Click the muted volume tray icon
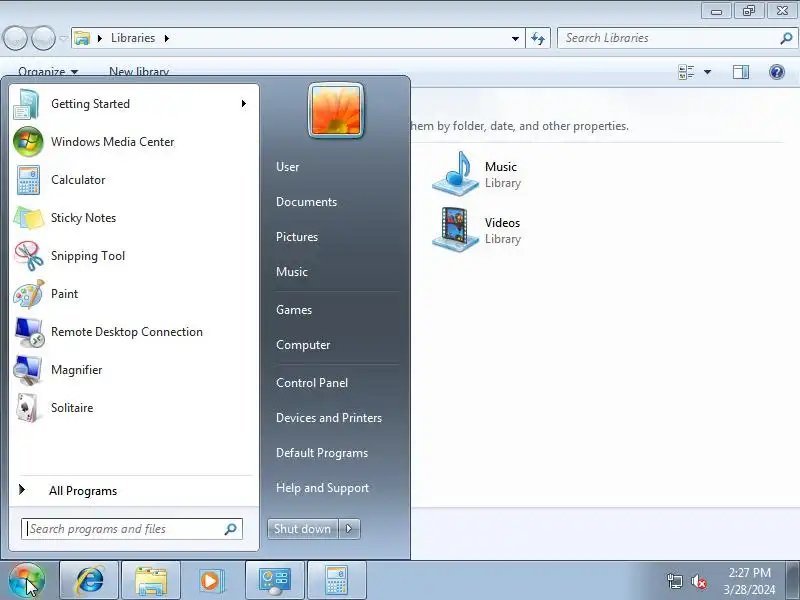Image resolution: width=800 pixels, height=600 pixels. tap(698, 581)
